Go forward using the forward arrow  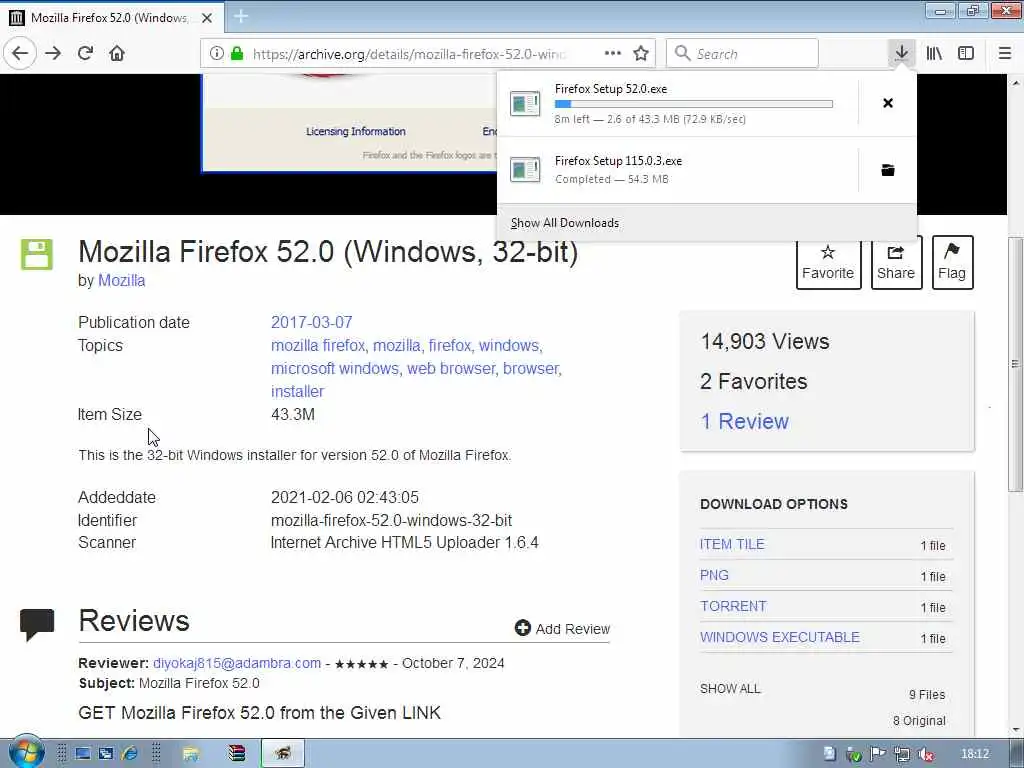53,53
